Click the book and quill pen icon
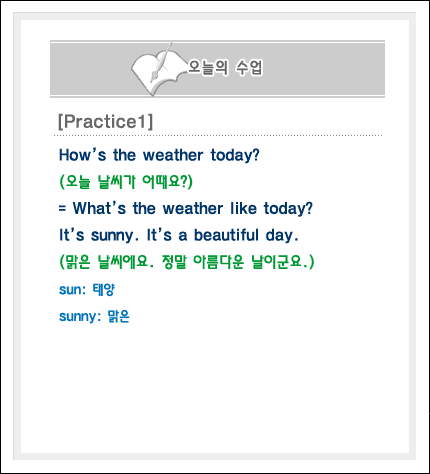 pos(156,69)
